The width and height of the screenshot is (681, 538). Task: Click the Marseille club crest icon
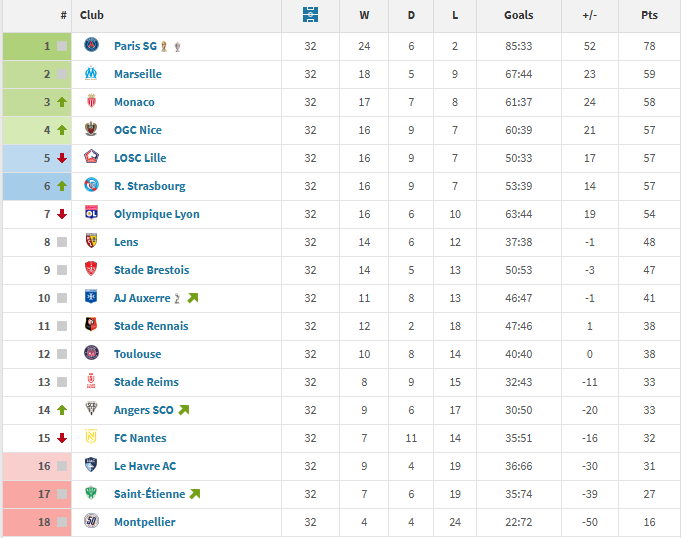92,74
